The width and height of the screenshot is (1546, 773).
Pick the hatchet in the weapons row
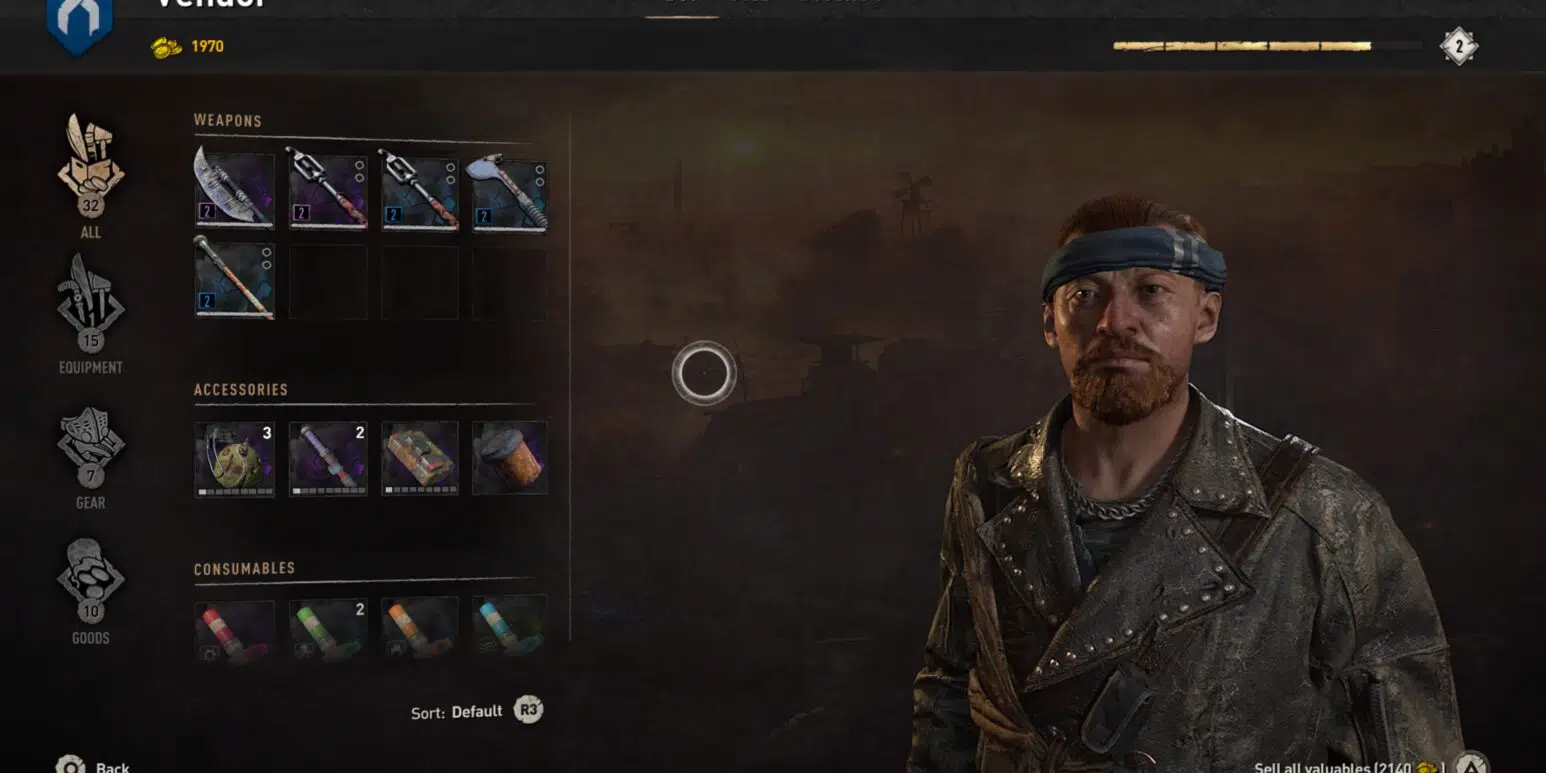tap(510, 190)
